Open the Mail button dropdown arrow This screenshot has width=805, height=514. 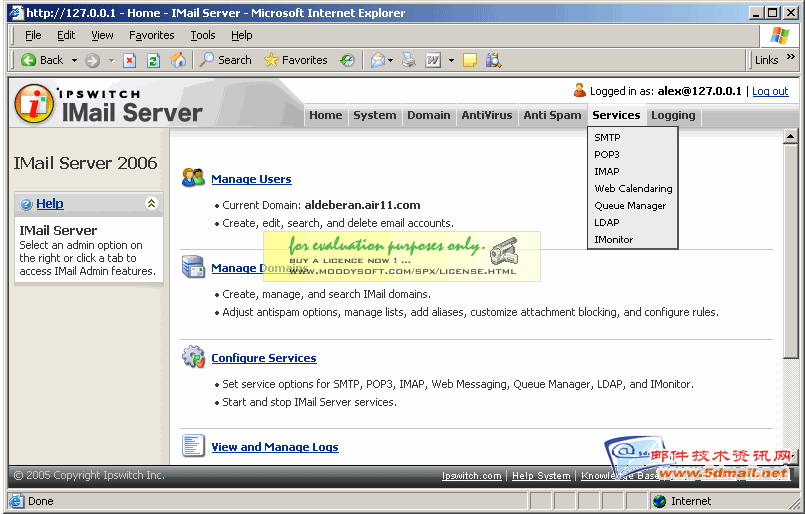coord(392,60)
